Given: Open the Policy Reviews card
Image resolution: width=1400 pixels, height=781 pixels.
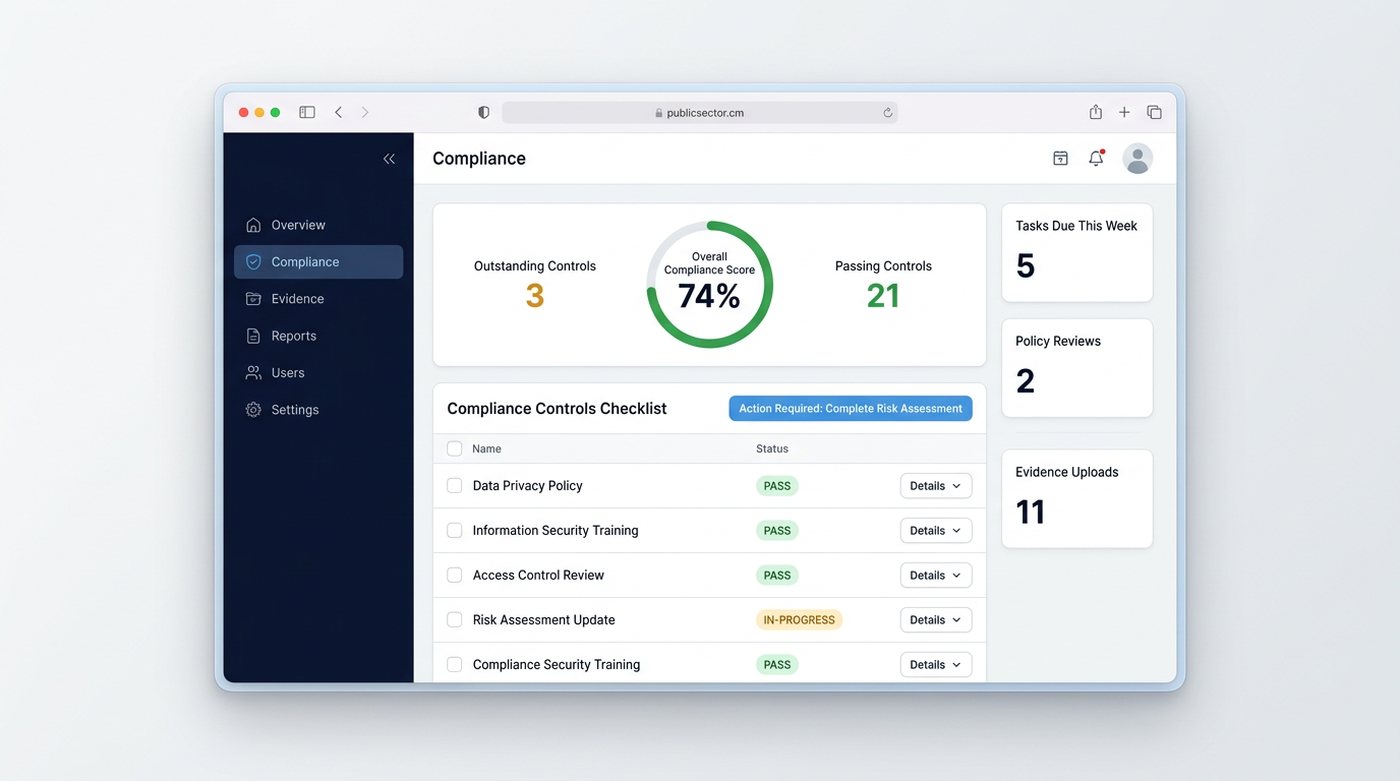Looking at the screenshot, I should [x=1077, y=368].
